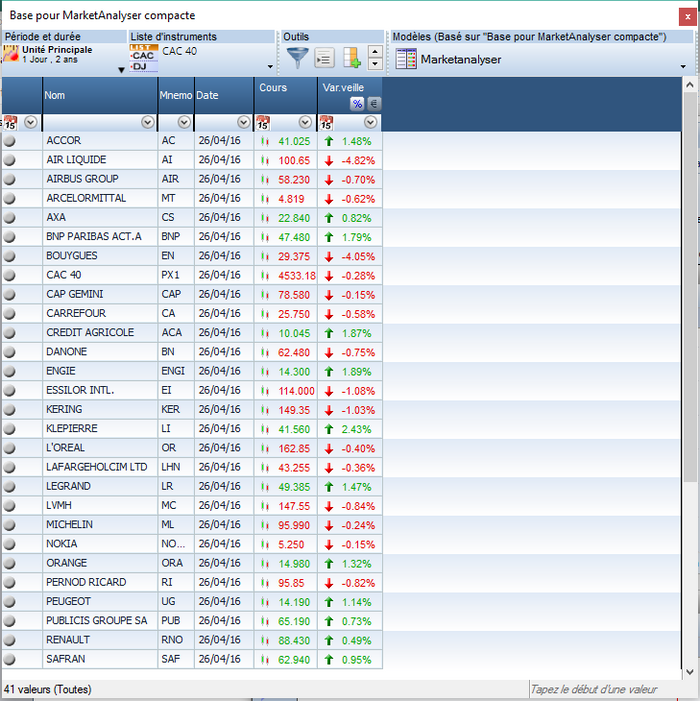Image resolution: width=700 pixels, height=701 pixels.
Task: Open the Var.veille column filter dropdown
Action: [x=370, y=122]
